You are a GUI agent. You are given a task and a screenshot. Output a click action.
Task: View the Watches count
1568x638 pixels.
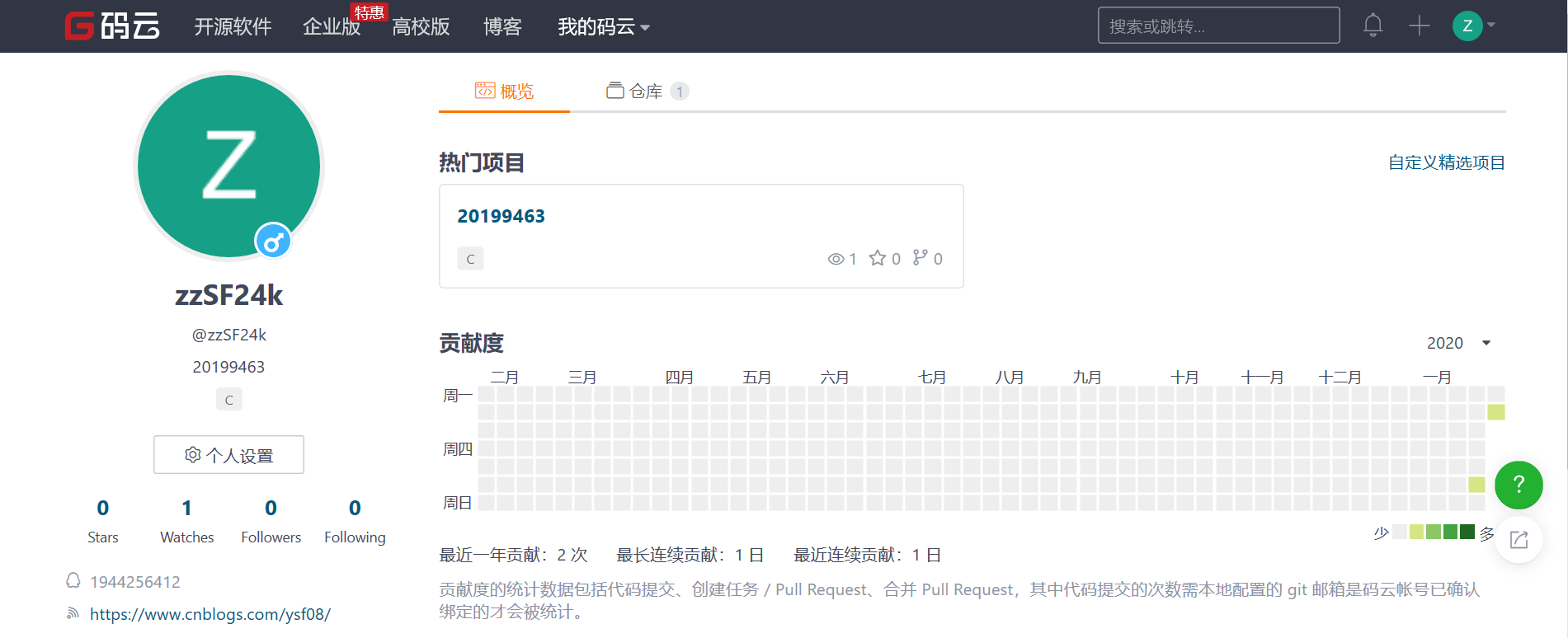187,522
